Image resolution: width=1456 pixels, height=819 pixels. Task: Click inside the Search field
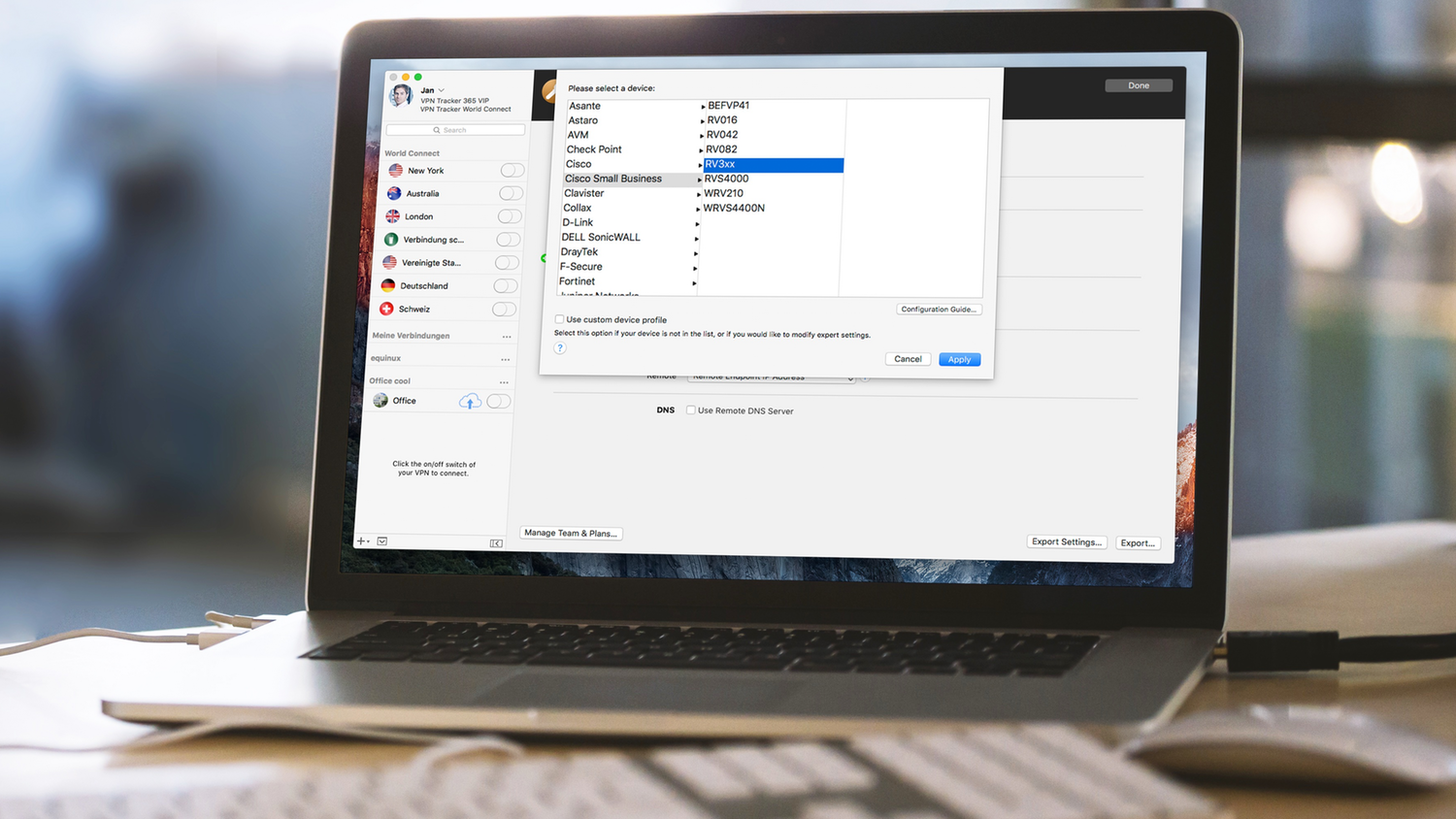[x=454, y=129]
